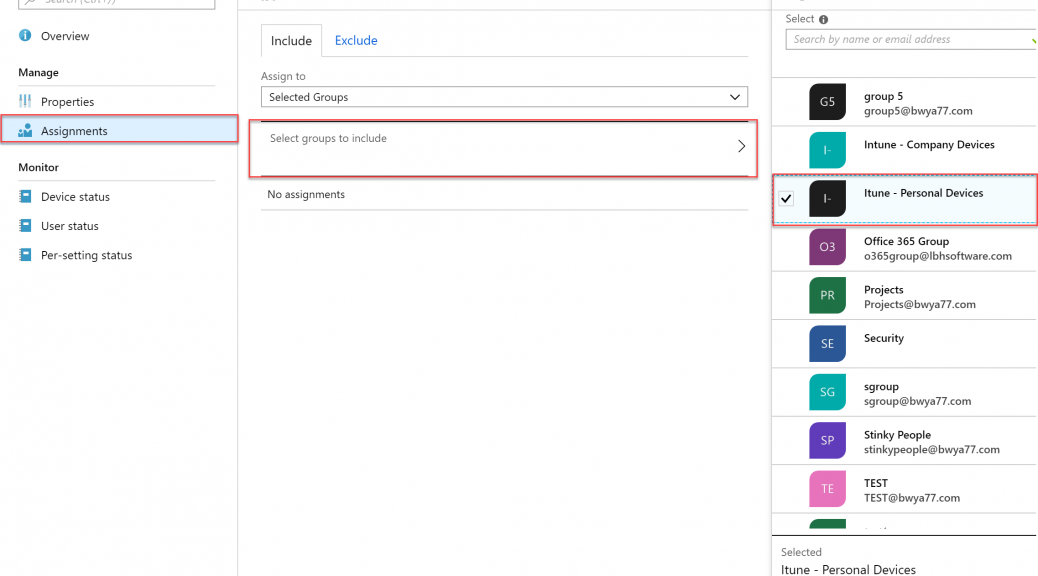Click the PR avatar for Projects
1038x576 pixels.
pyautogui.click(x=827, y=295)
